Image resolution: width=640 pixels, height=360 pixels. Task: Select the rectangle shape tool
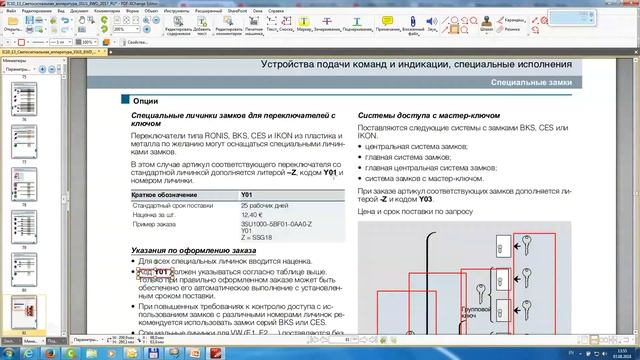(x=454, y=29)
